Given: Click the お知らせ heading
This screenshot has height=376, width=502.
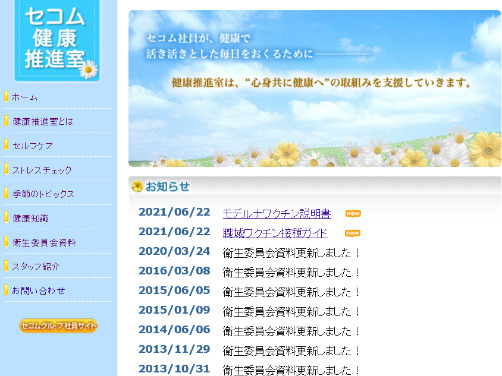Looking at the screenshot, I should pyautogui.click(x=168, y=186).
